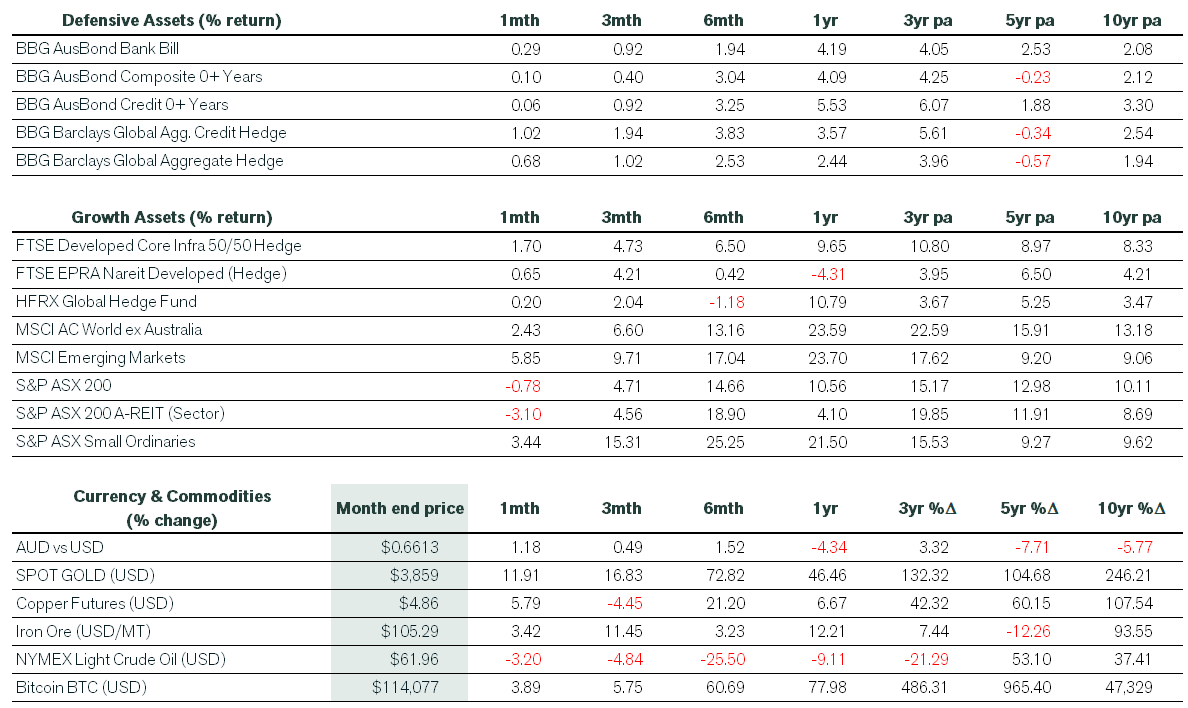
Task: Select the MSCI Emerging Markets row label
Action: point(101,357)
